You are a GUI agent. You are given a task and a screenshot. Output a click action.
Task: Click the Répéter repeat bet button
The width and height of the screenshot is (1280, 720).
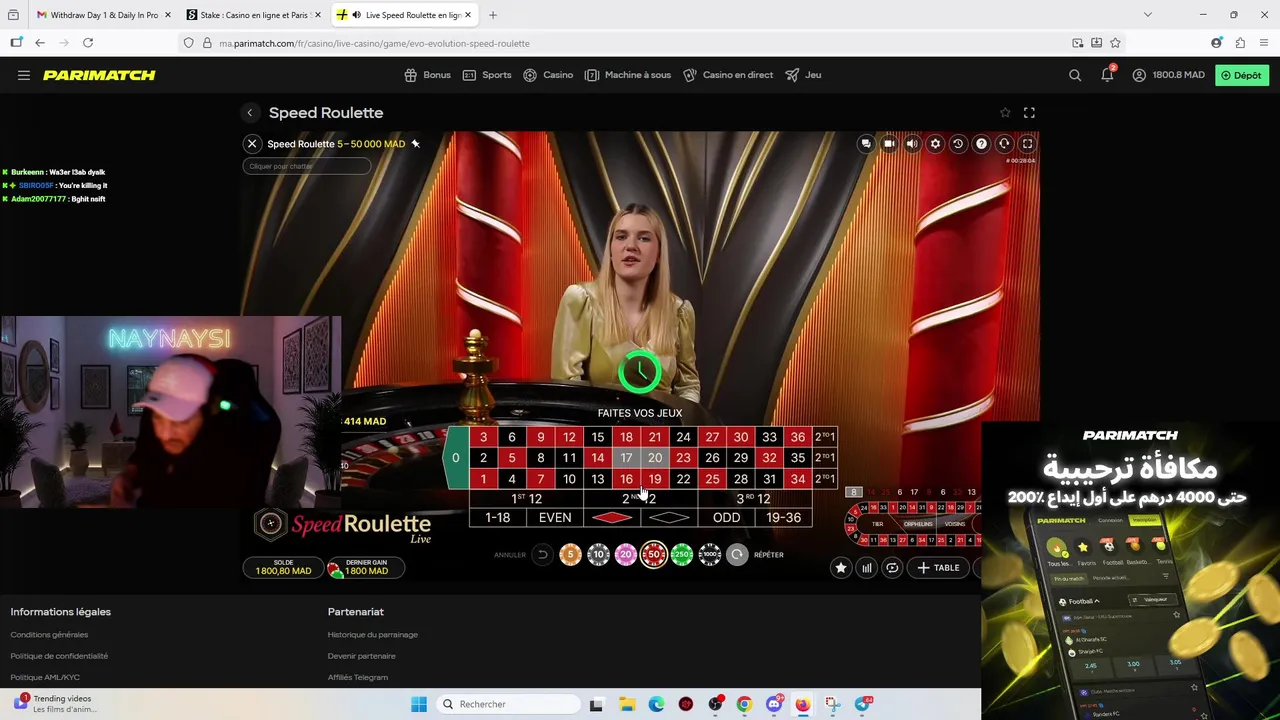click(737, 555)
